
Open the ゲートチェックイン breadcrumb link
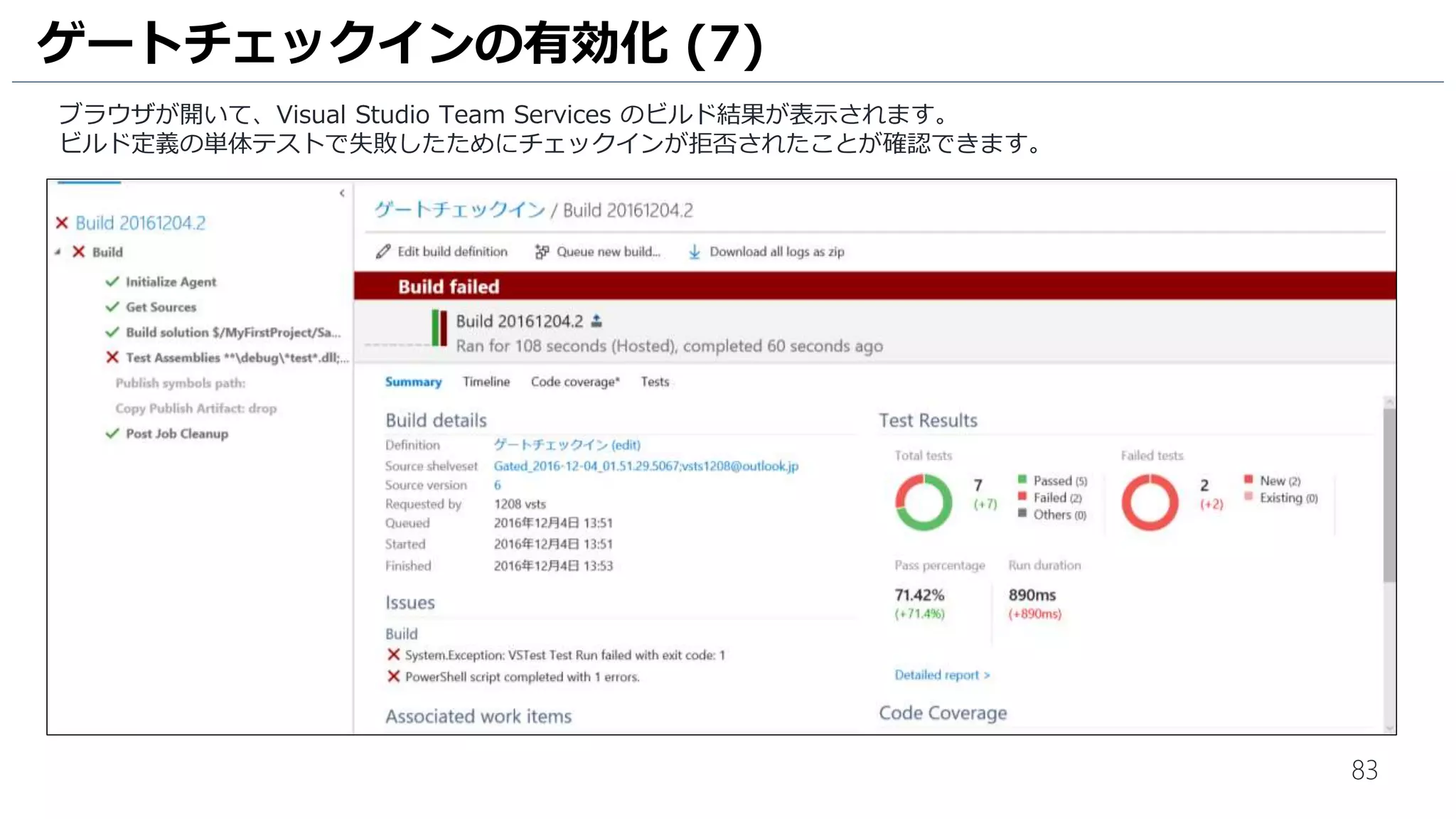(x=460, y=210)
